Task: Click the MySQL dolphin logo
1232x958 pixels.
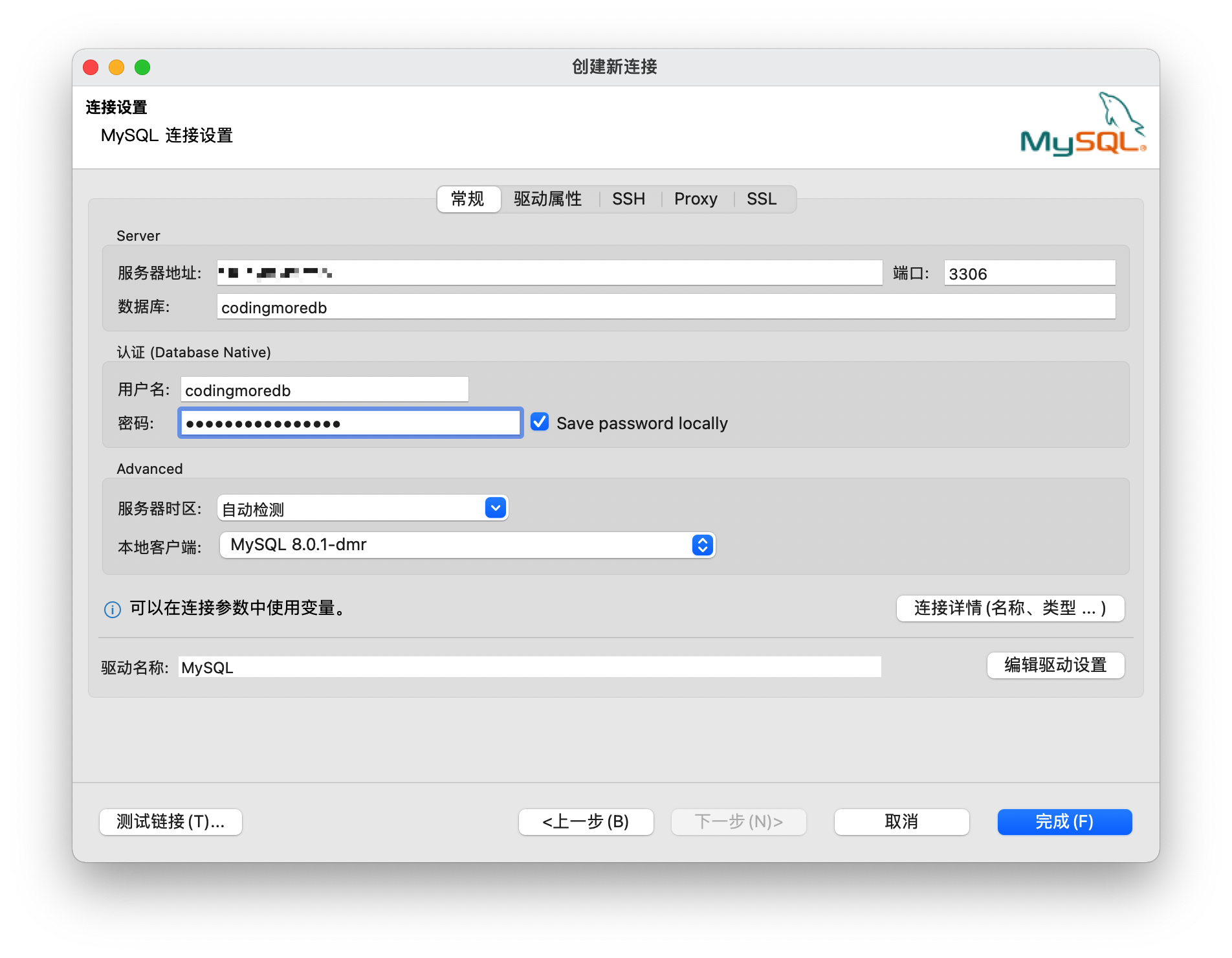Action: (x=1082, y=126)
